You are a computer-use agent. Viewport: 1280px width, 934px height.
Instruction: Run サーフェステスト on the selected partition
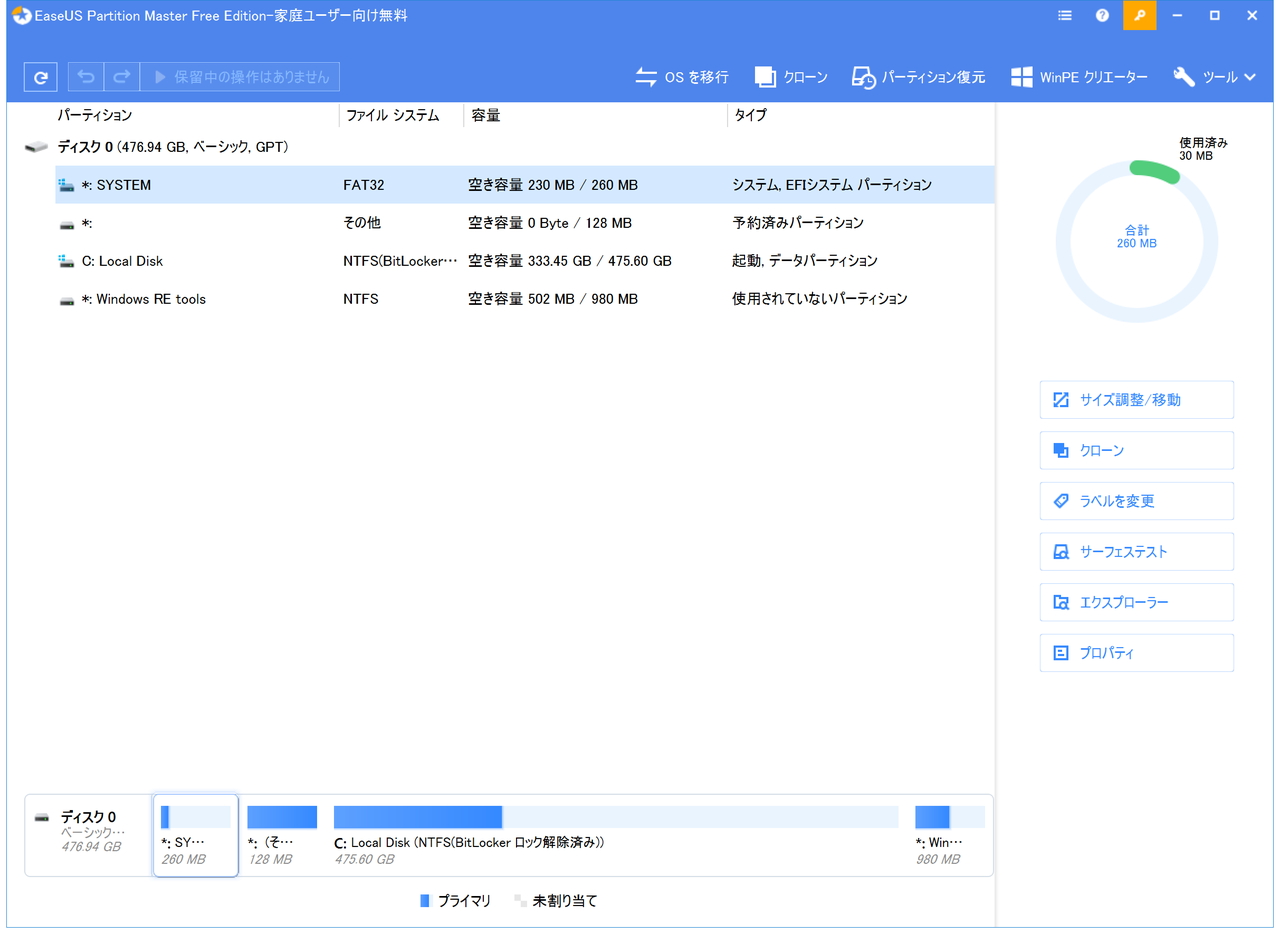(x=1136, y=551)
